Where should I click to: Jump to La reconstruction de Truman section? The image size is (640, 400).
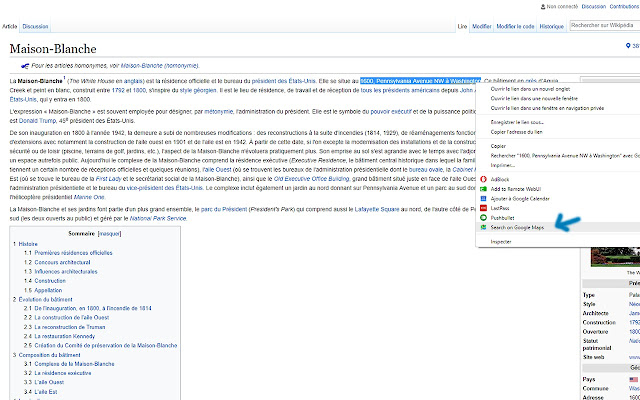(64, 327)
